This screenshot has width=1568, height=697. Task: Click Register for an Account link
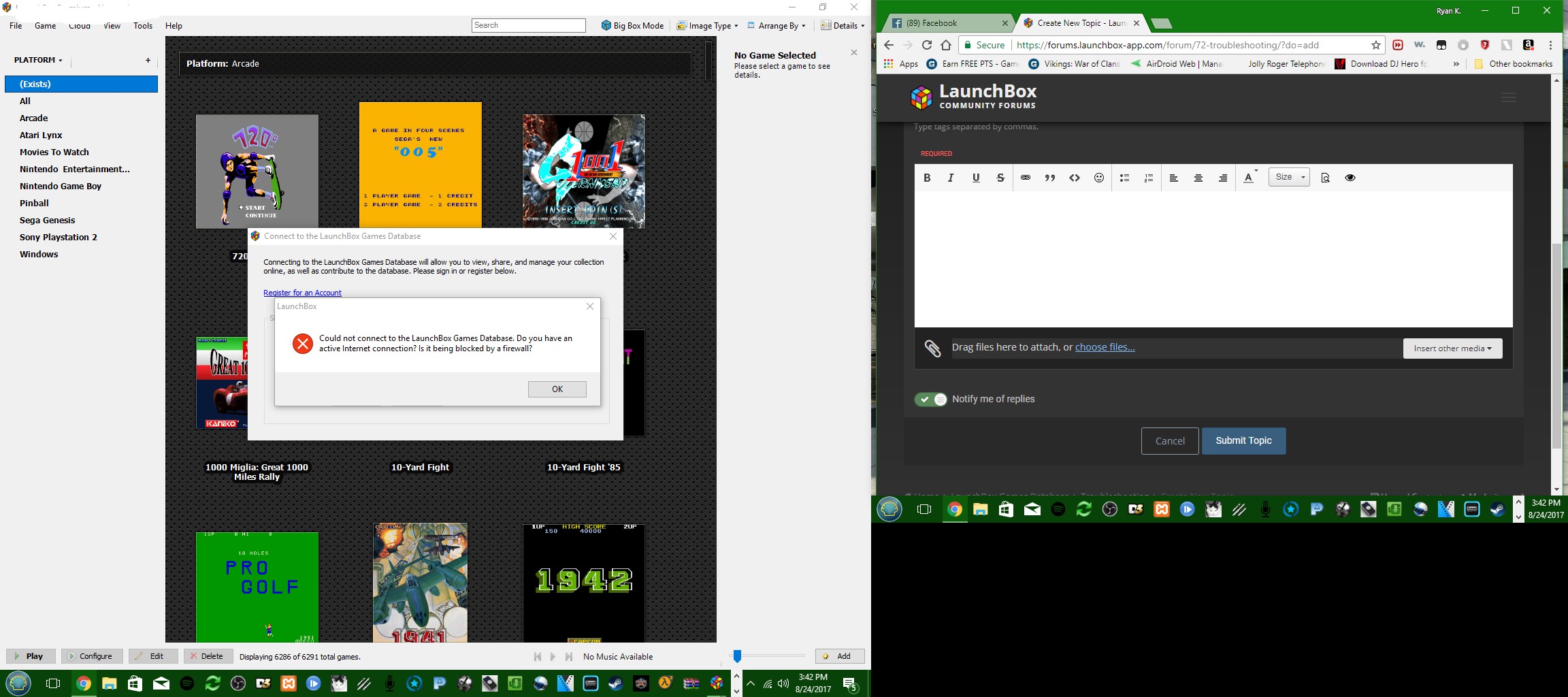pyautogui.click(x=302, y=293)
